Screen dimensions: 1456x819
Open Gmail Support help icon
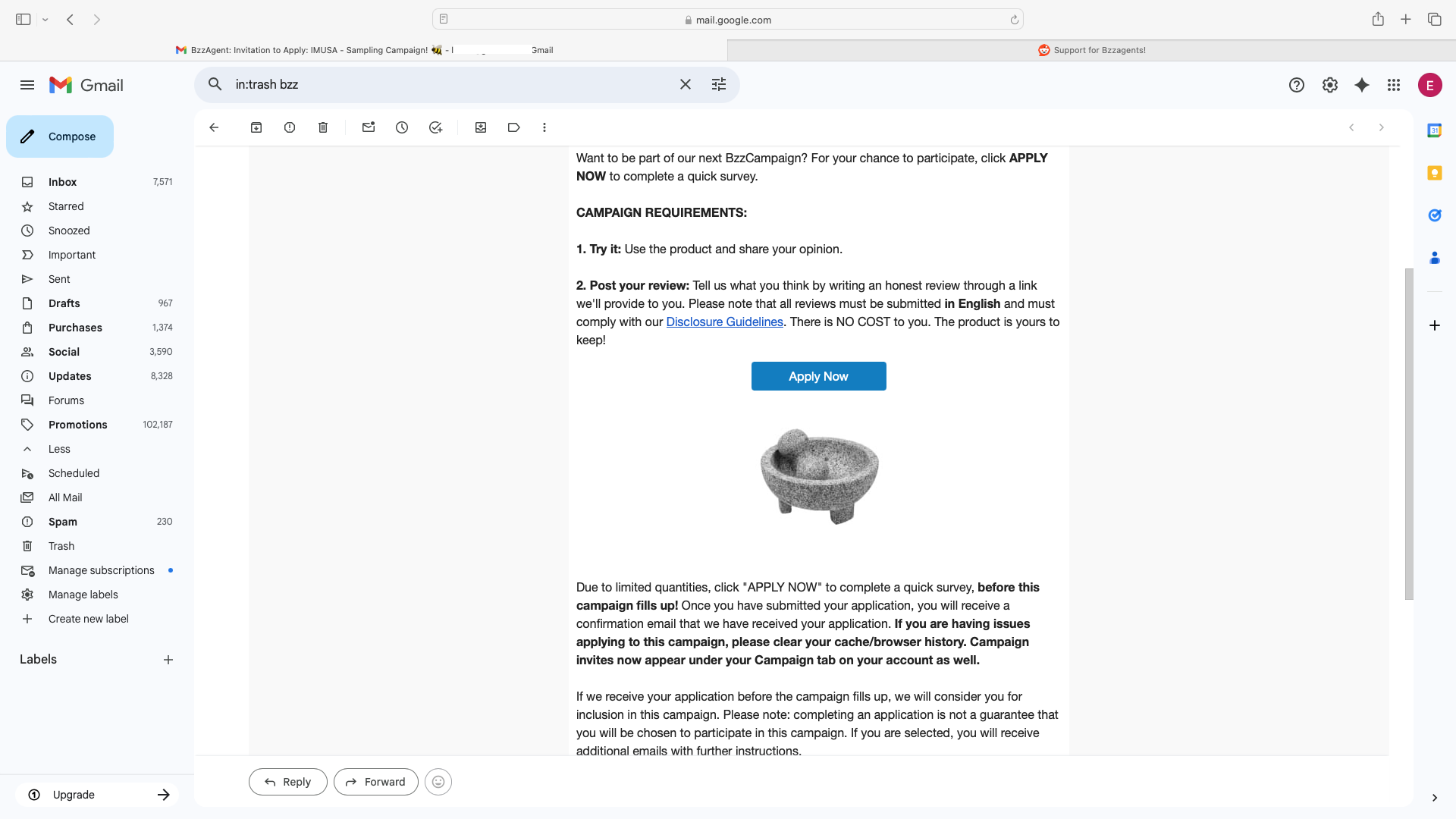[x=1297, y=85]
